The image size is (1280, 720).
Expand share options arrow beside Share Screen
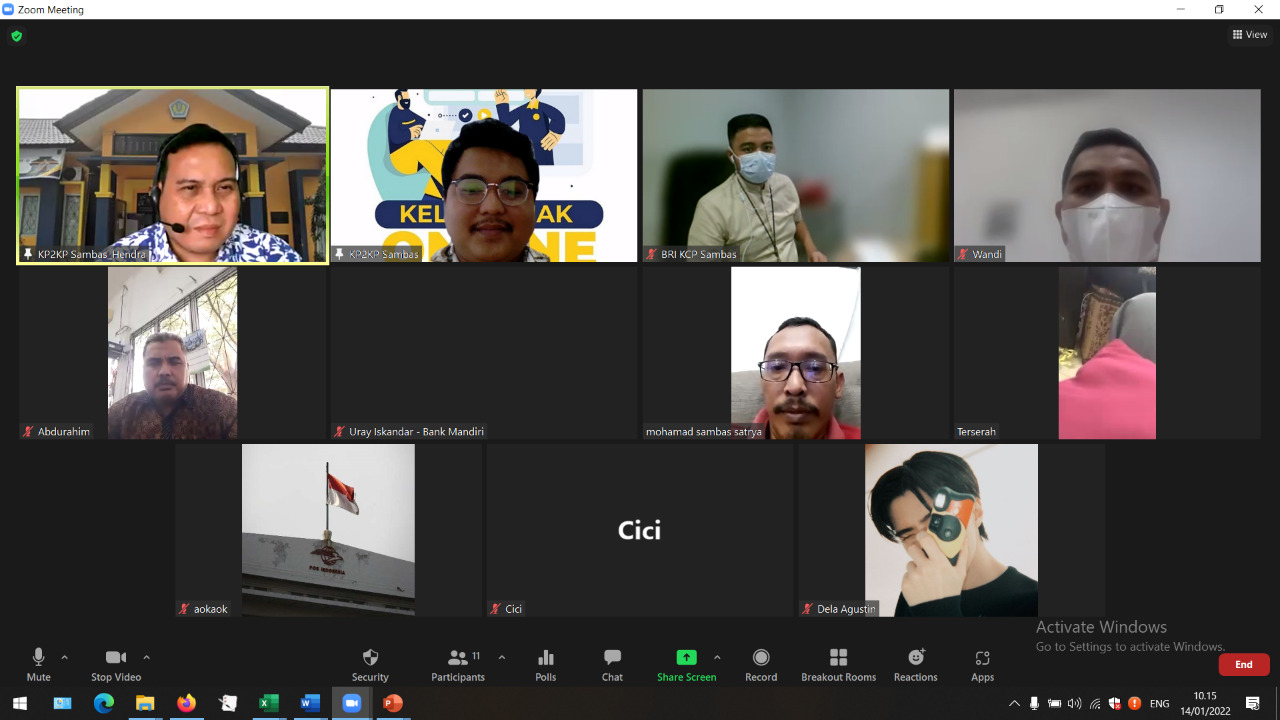(717, 657)
